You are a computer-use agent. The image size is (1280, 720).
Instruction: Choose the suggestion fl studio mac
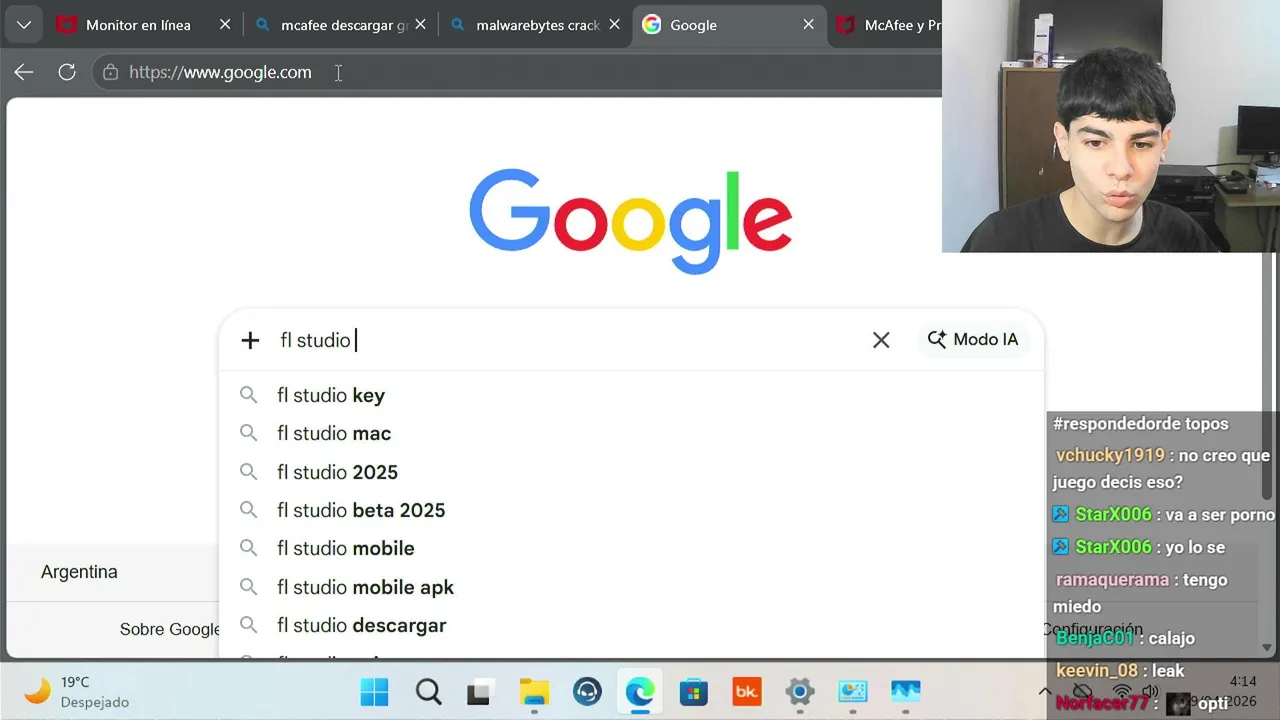pos(630,433)
